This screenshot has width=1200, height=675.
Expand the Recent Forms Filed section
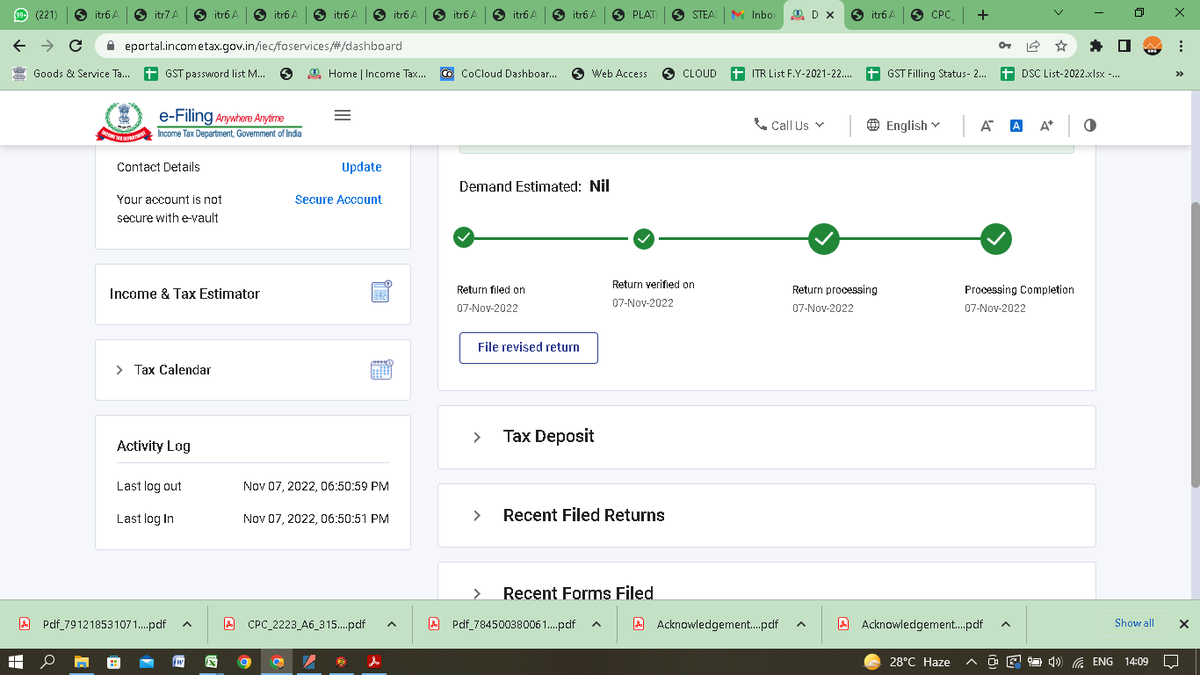(477, 592)
